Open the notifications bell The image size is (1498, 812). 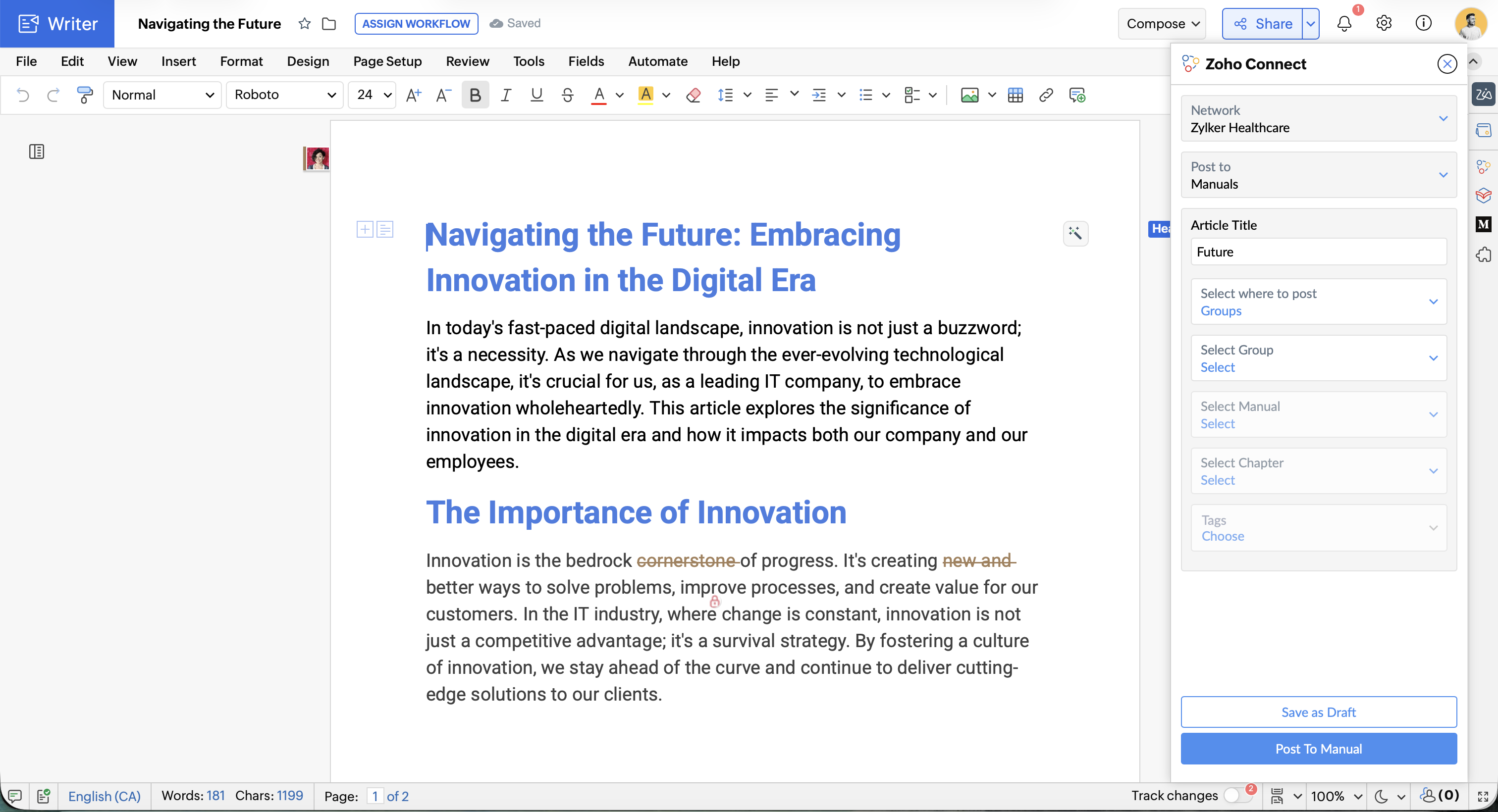pos(1344,24)
